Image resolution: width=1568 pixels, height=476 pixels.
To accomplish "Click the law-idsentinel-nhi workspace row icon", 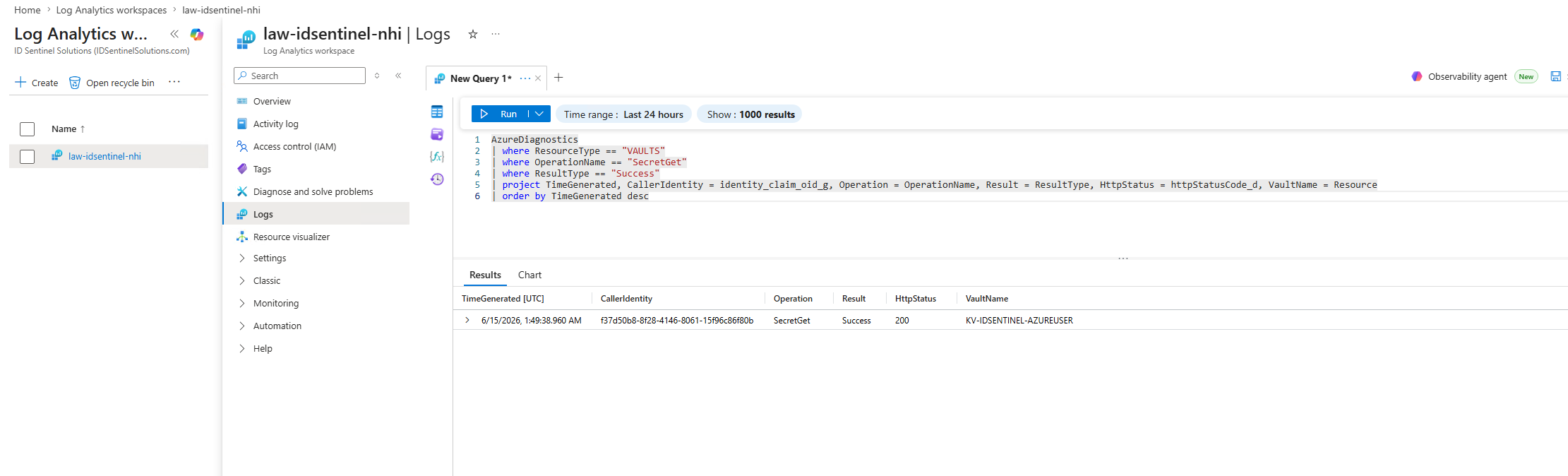I will point(57,156).
